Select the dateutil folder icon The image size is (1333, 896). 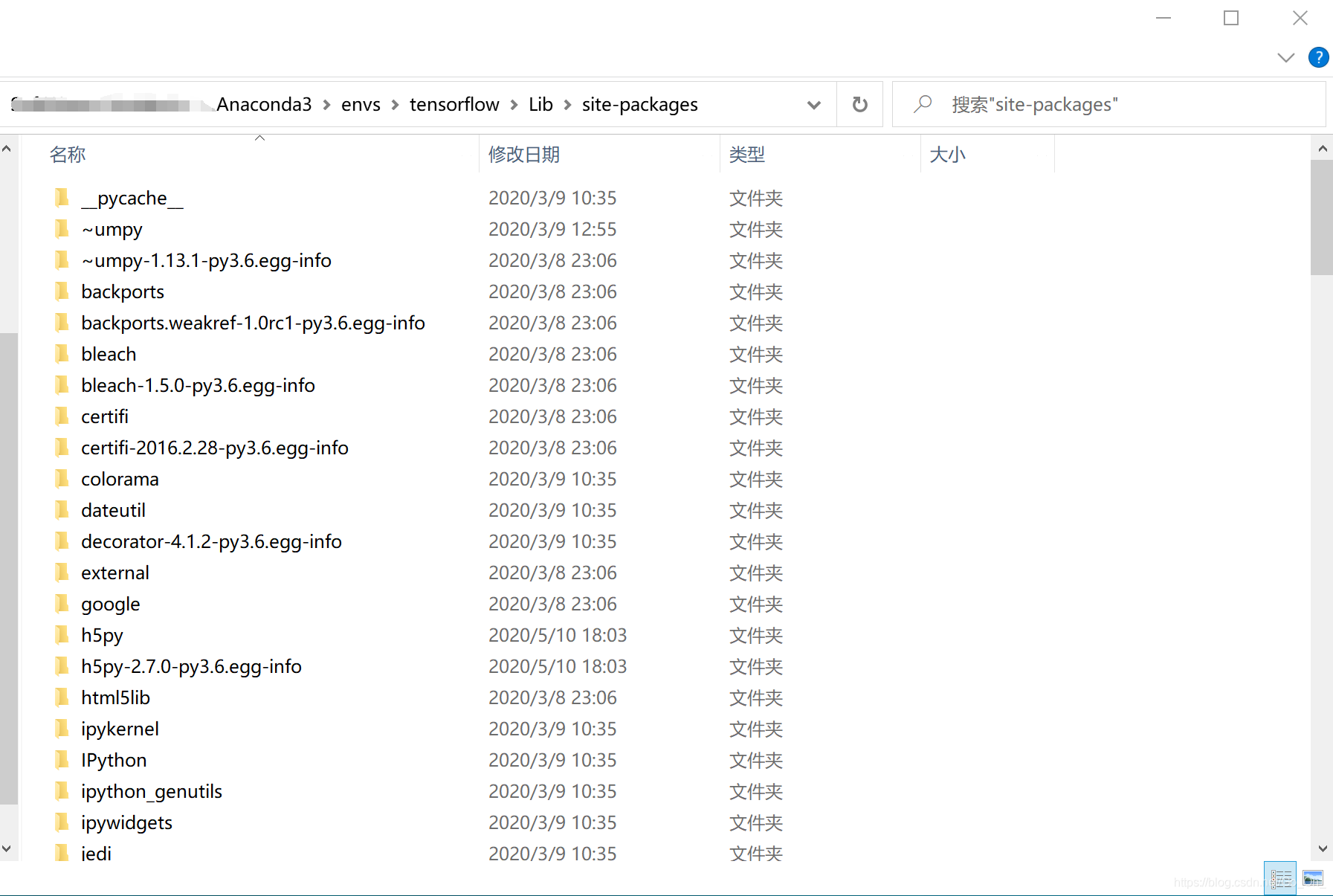coord(62,510)
